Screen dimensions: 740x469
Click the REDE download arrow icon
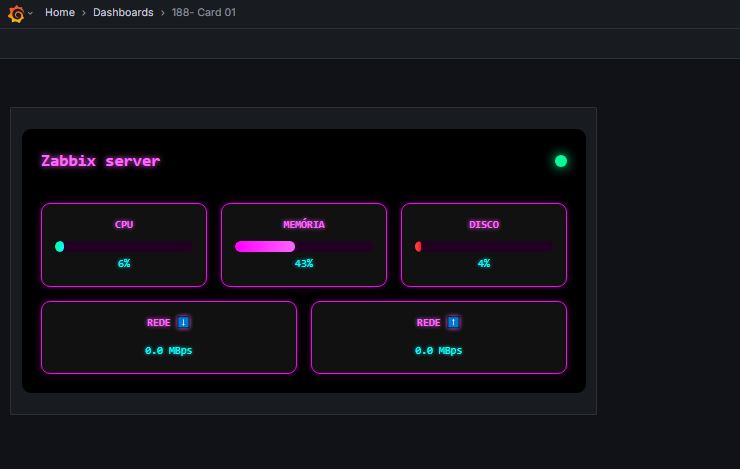coord(183,322)
